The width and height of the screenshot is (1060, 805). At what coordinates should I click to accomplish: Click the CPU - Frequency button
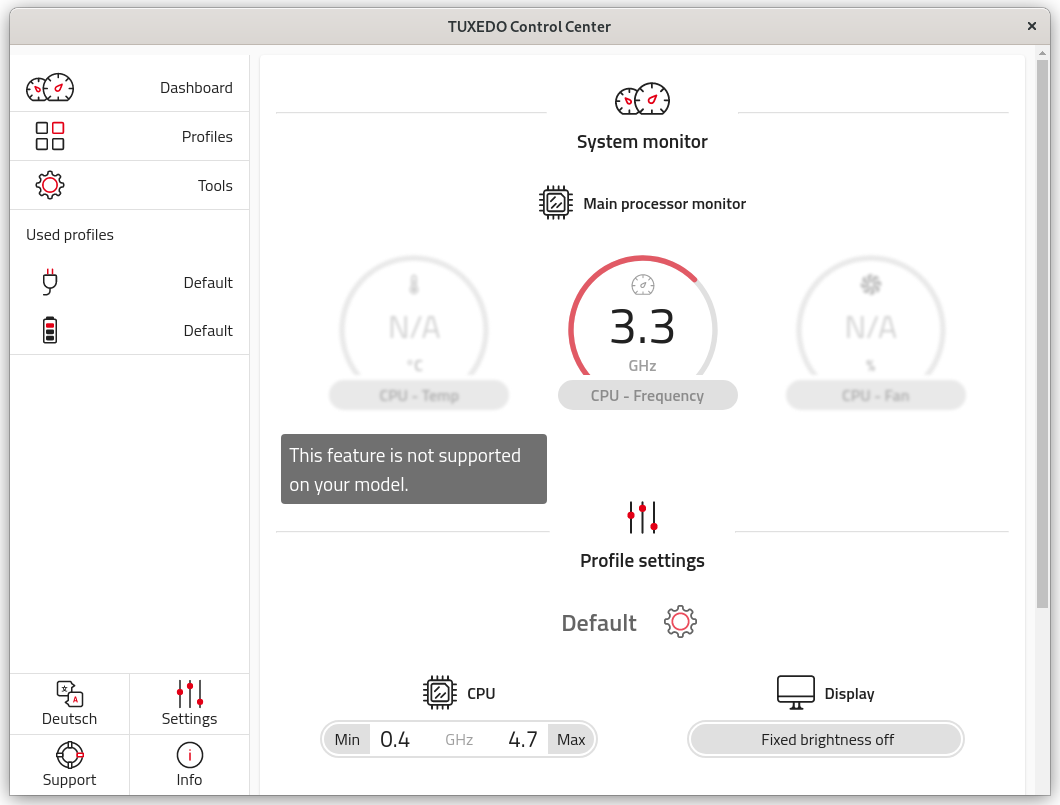click(647, 394)
